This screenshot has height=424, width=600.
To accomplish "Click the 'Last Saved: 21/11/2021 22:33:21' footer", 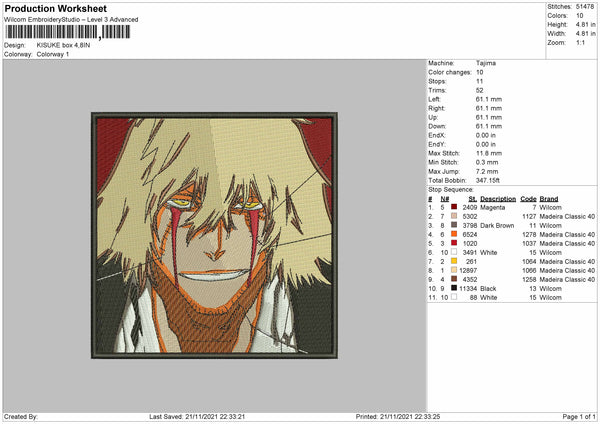I will (197, 416).
